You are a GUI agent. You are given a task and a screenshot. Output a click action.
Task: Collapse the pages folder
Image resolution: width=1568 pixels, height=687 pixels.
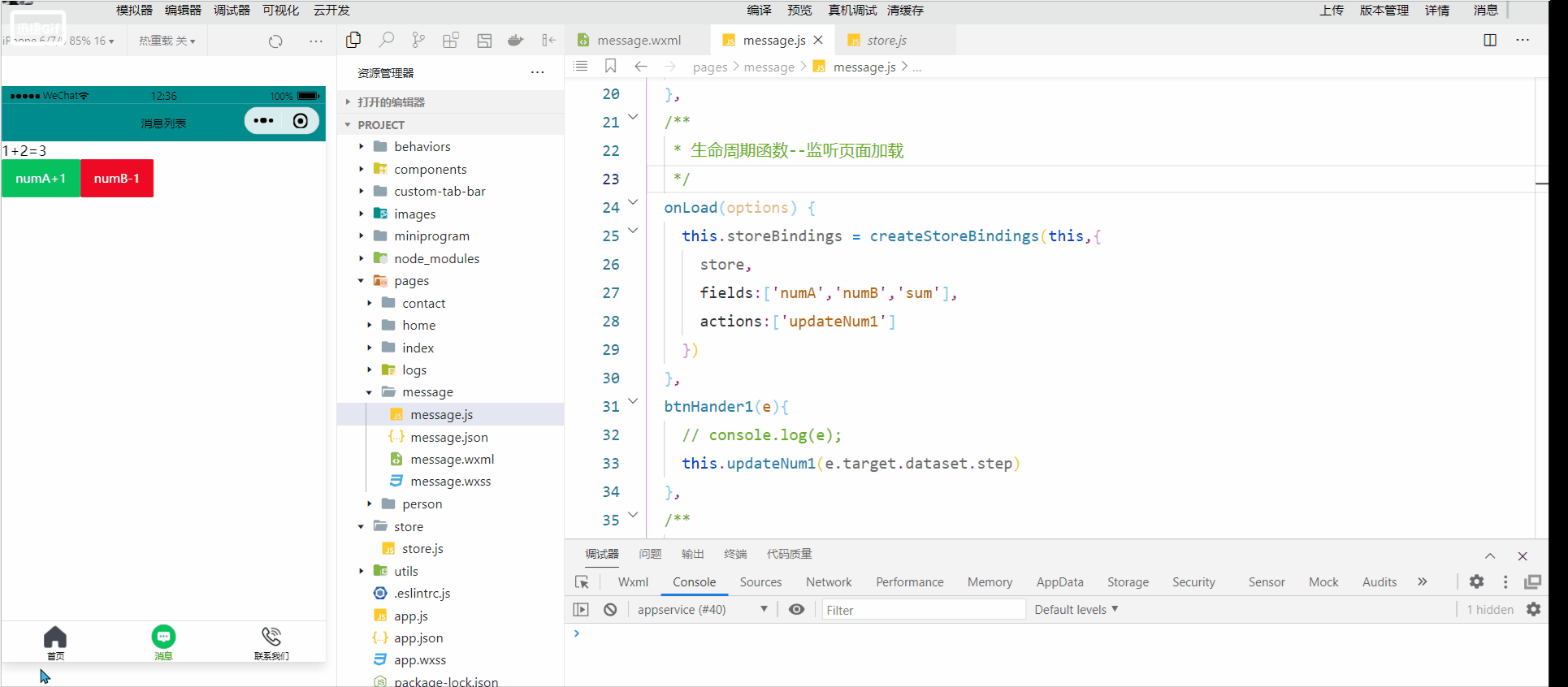(x=411, y=280)
